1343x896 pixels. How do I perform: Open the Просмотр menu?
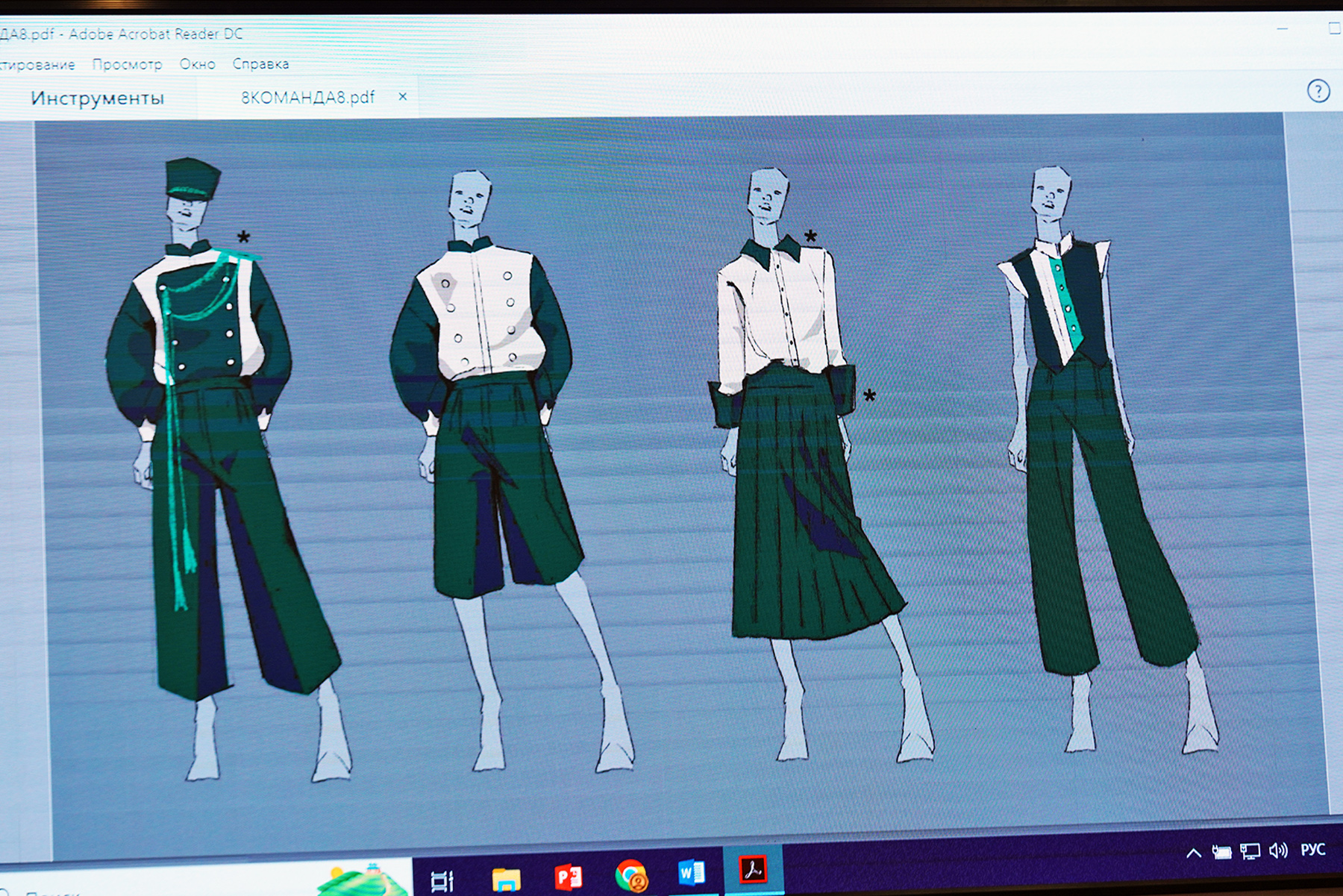(127, 64)
